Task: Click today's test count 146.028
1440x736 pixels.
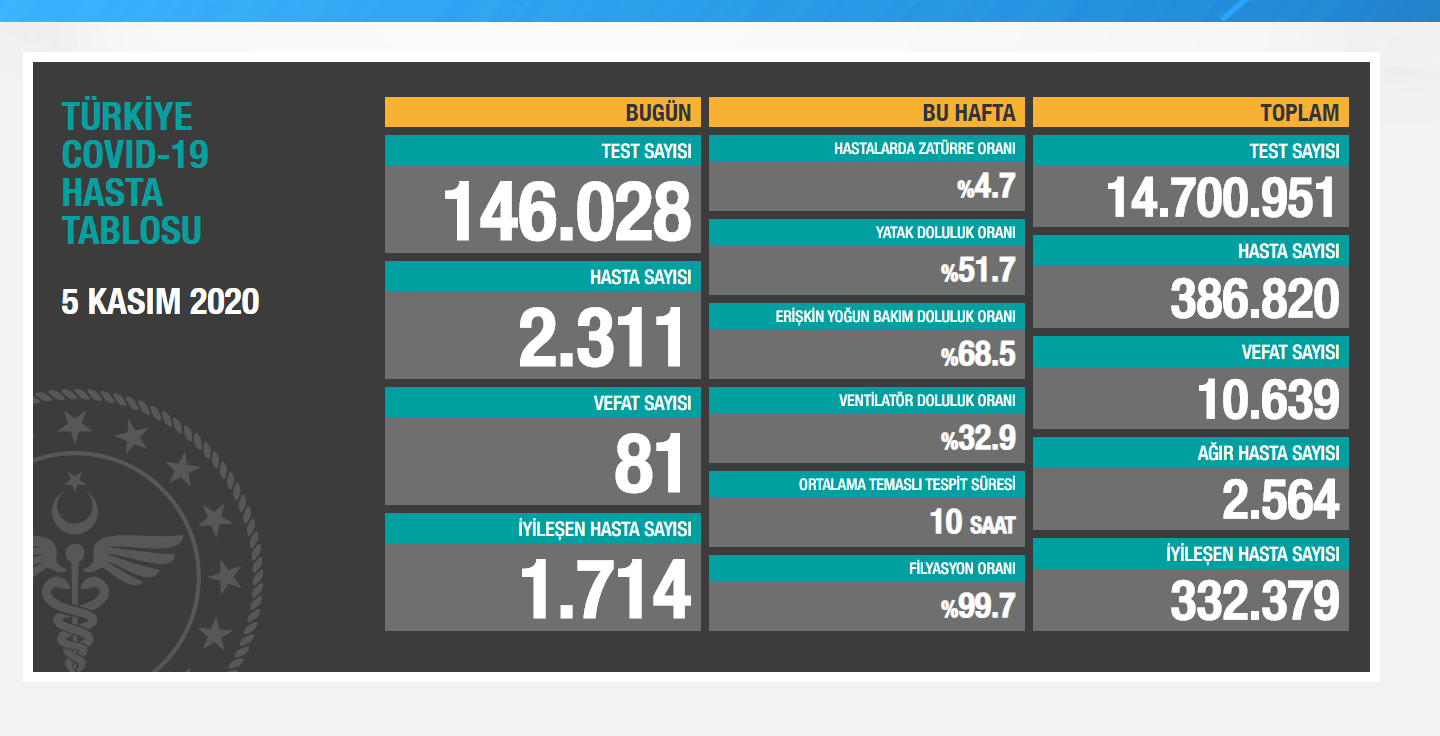Action: (566, 211)
